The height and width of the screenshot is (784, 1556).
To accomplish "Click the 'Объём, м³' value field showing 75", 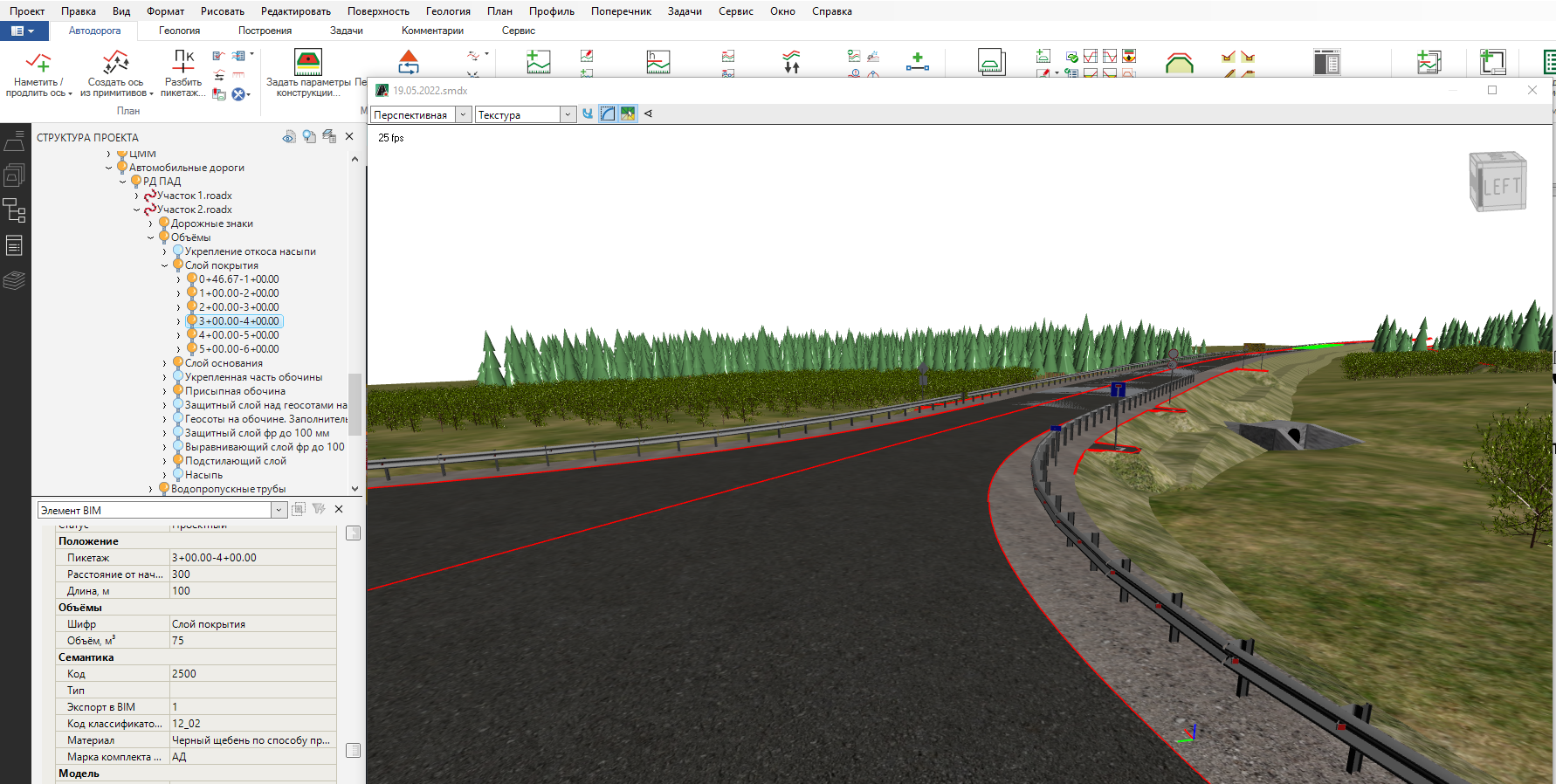I will 251,641.
